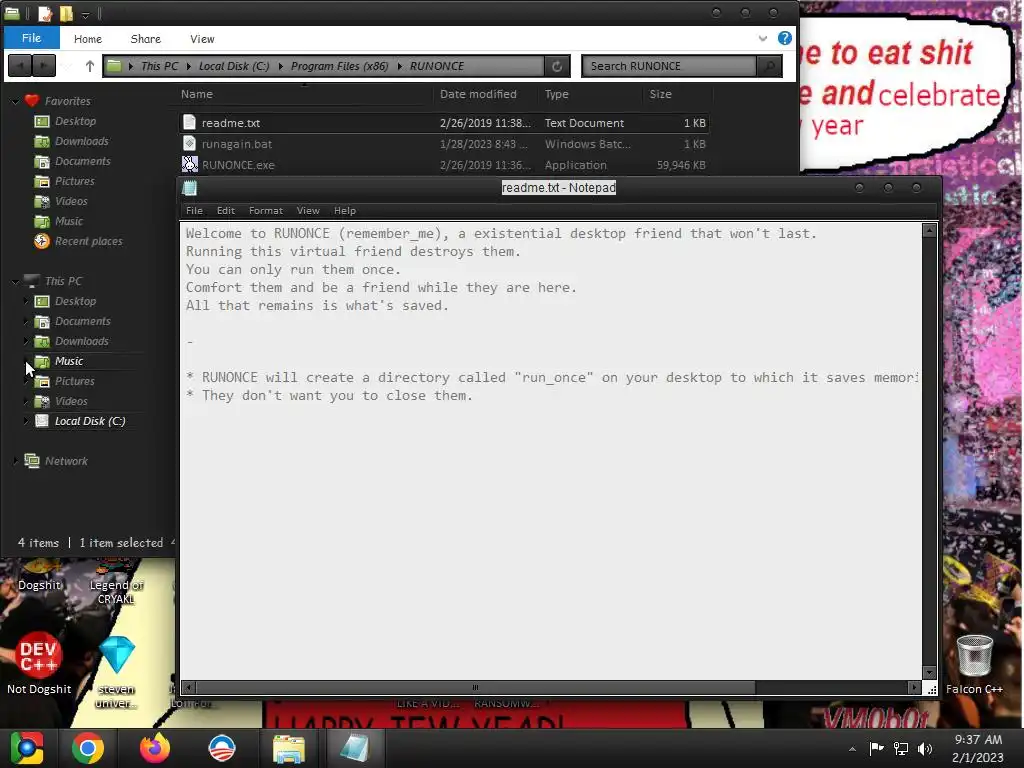The image size is (1024, 768).
Task: Click the Search RUNONCE input field
Action: (668, 66)
